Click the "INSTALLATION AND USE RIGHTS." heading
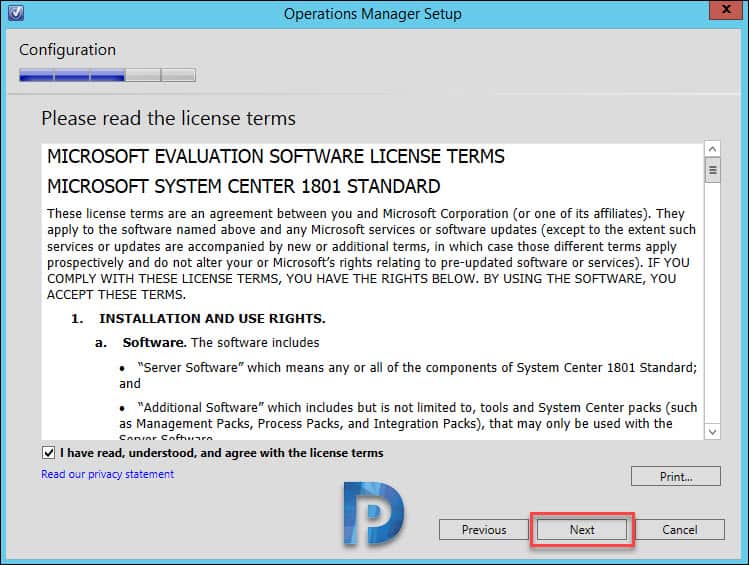The width and height of the screenshot is (749, 565). pos(212,319)
